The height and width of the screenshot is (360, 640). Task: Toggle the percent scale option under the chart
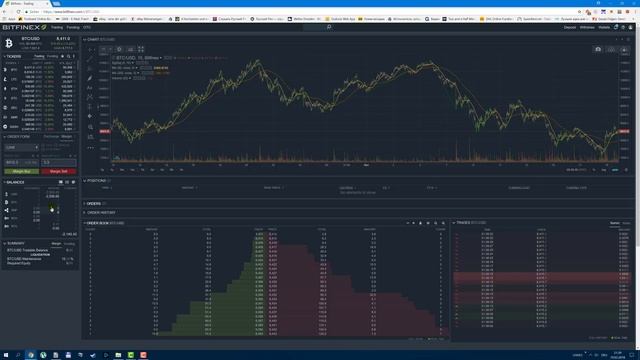594,170
